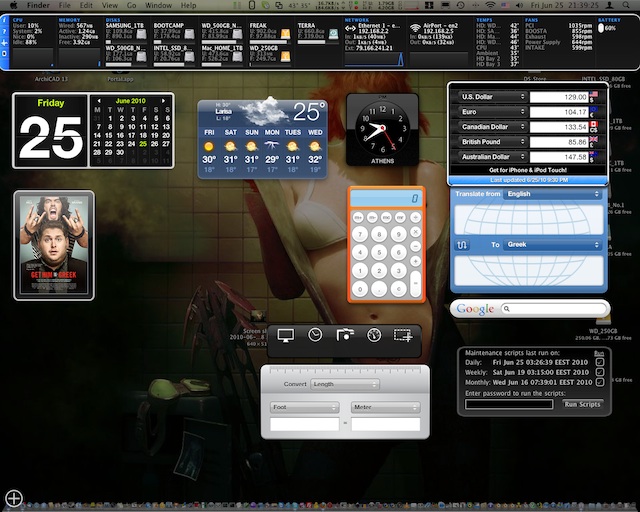The image size is (640, 512).
Task: Open the British Pound currency dropdown
Action: (492, 142)
